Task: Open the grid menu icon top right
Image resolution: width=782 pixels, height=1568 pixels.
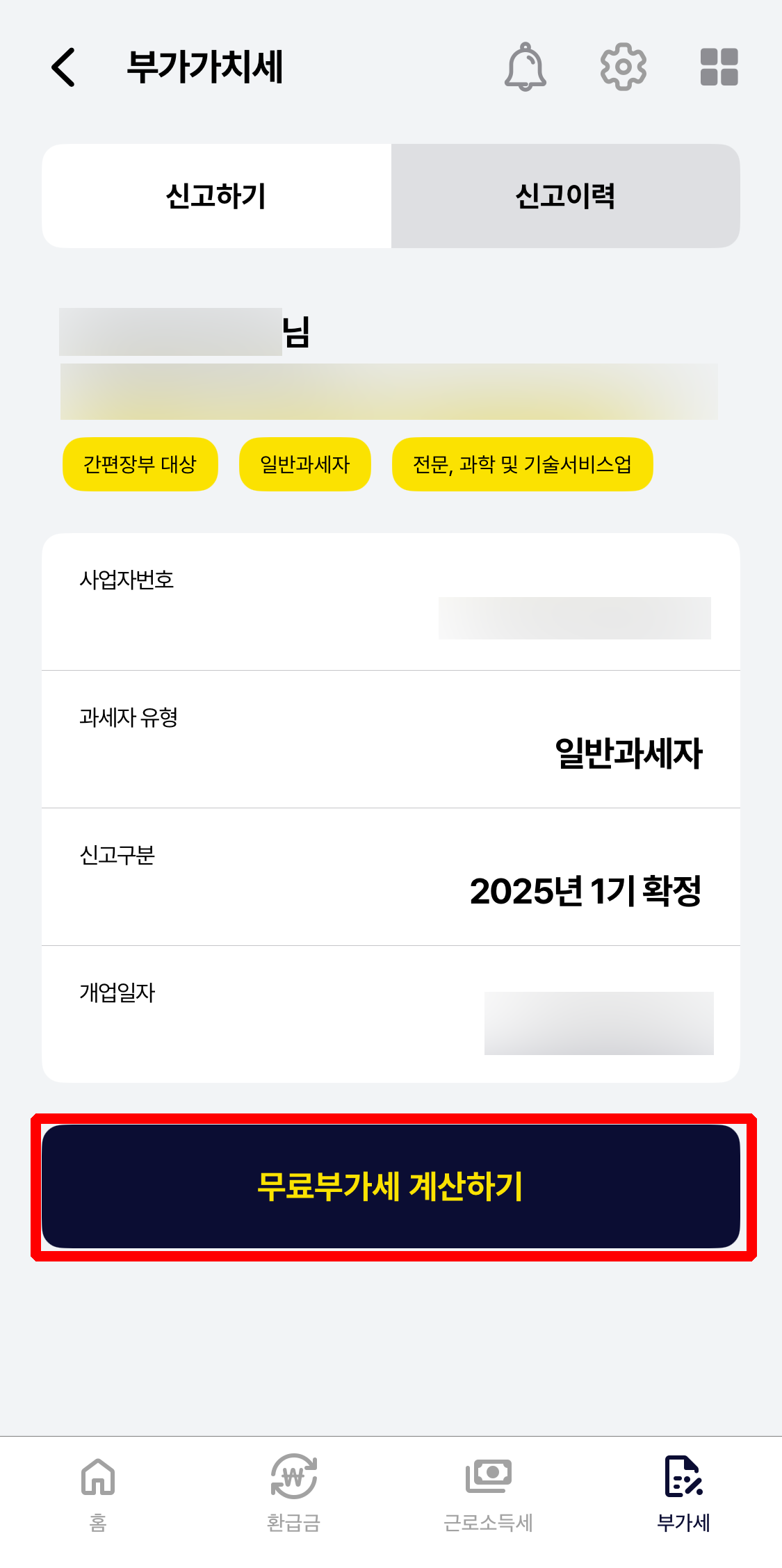Action: click(717, 66)
